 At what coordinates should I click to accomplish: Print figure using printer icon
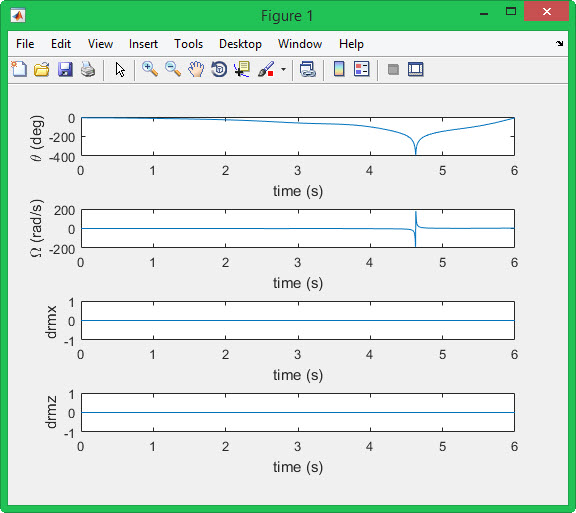pos(88,69)
